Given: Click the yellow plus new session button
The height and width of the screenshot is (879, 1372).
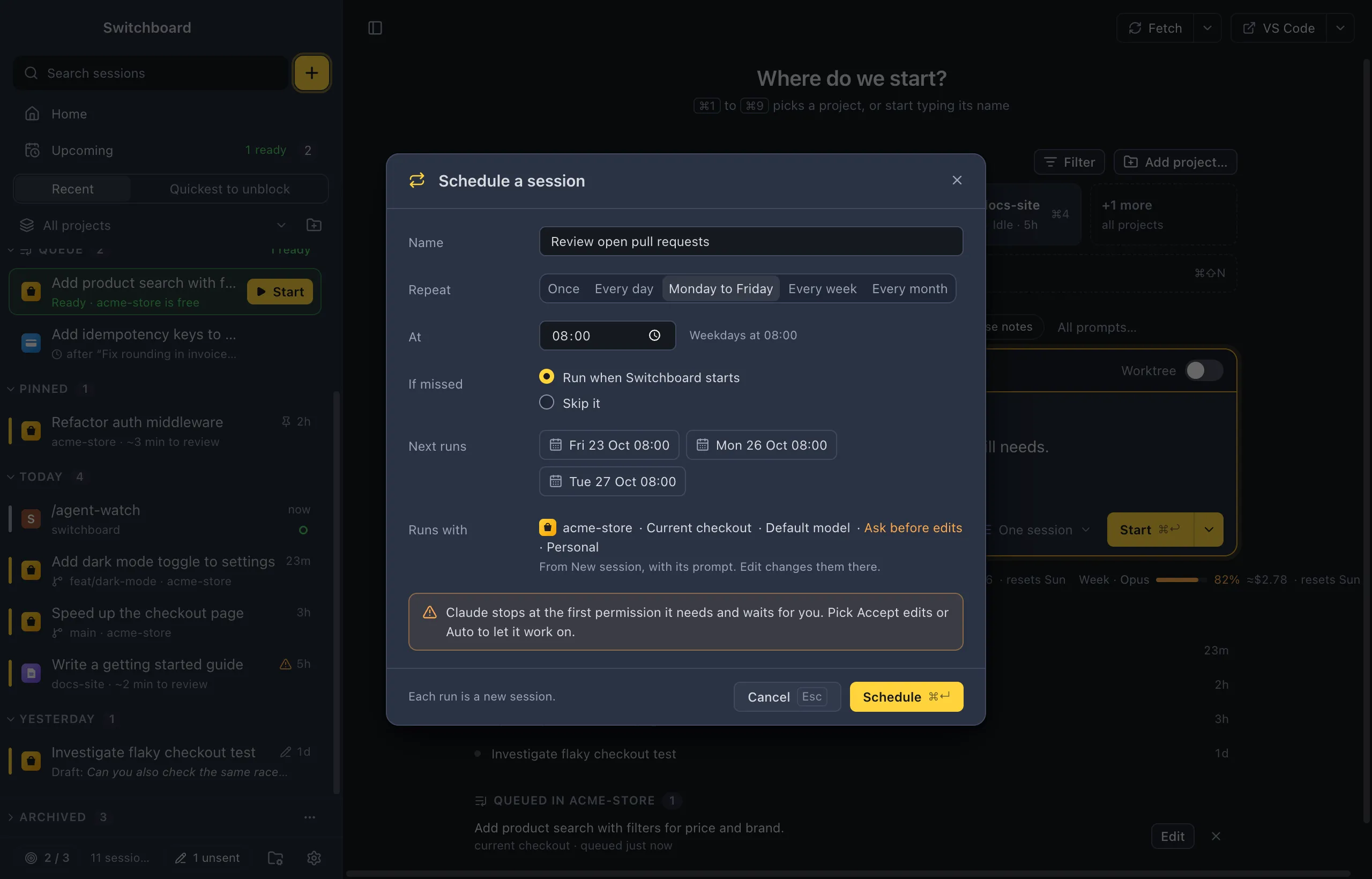Looking at the screenshot, I should (x=311, y=72).
